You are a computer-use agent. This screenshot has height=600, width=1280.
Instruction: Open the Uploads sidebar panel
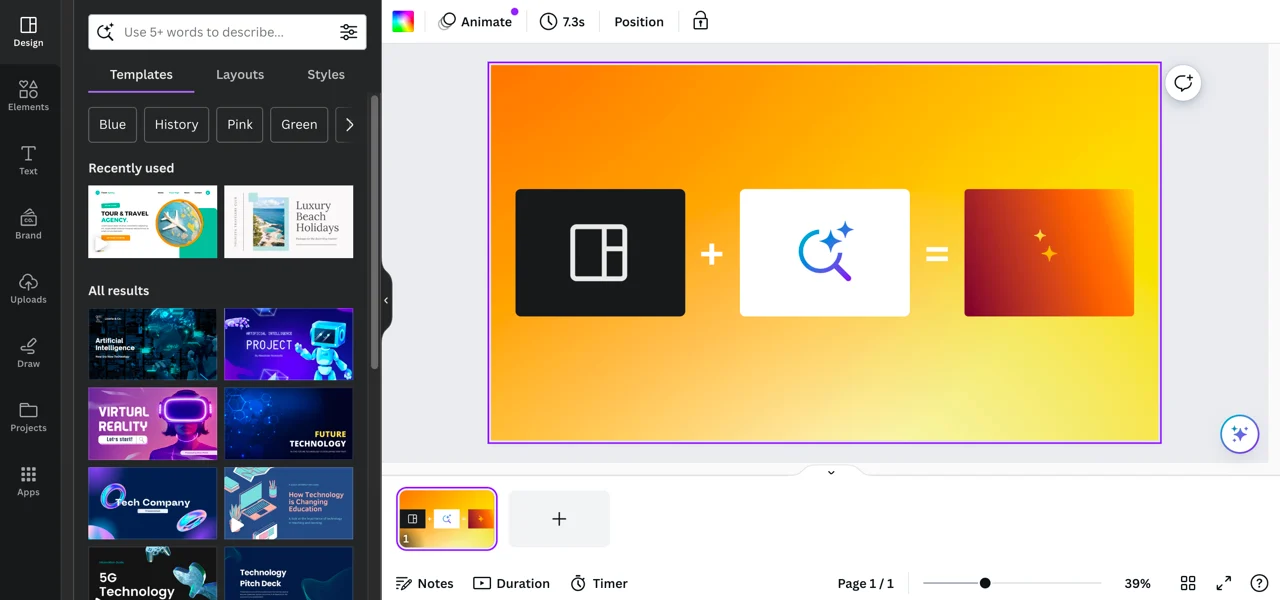pyautogui.click(x=28, y=288)
